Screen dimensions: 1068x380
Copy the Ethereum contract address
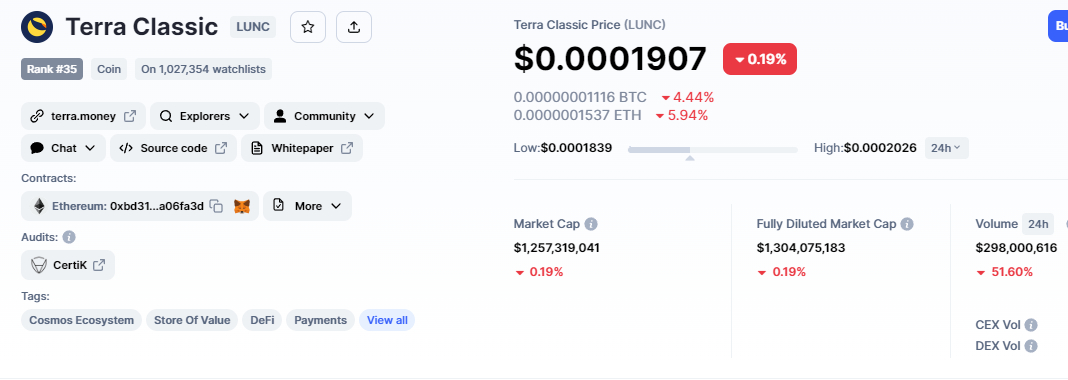click(217, 206)
